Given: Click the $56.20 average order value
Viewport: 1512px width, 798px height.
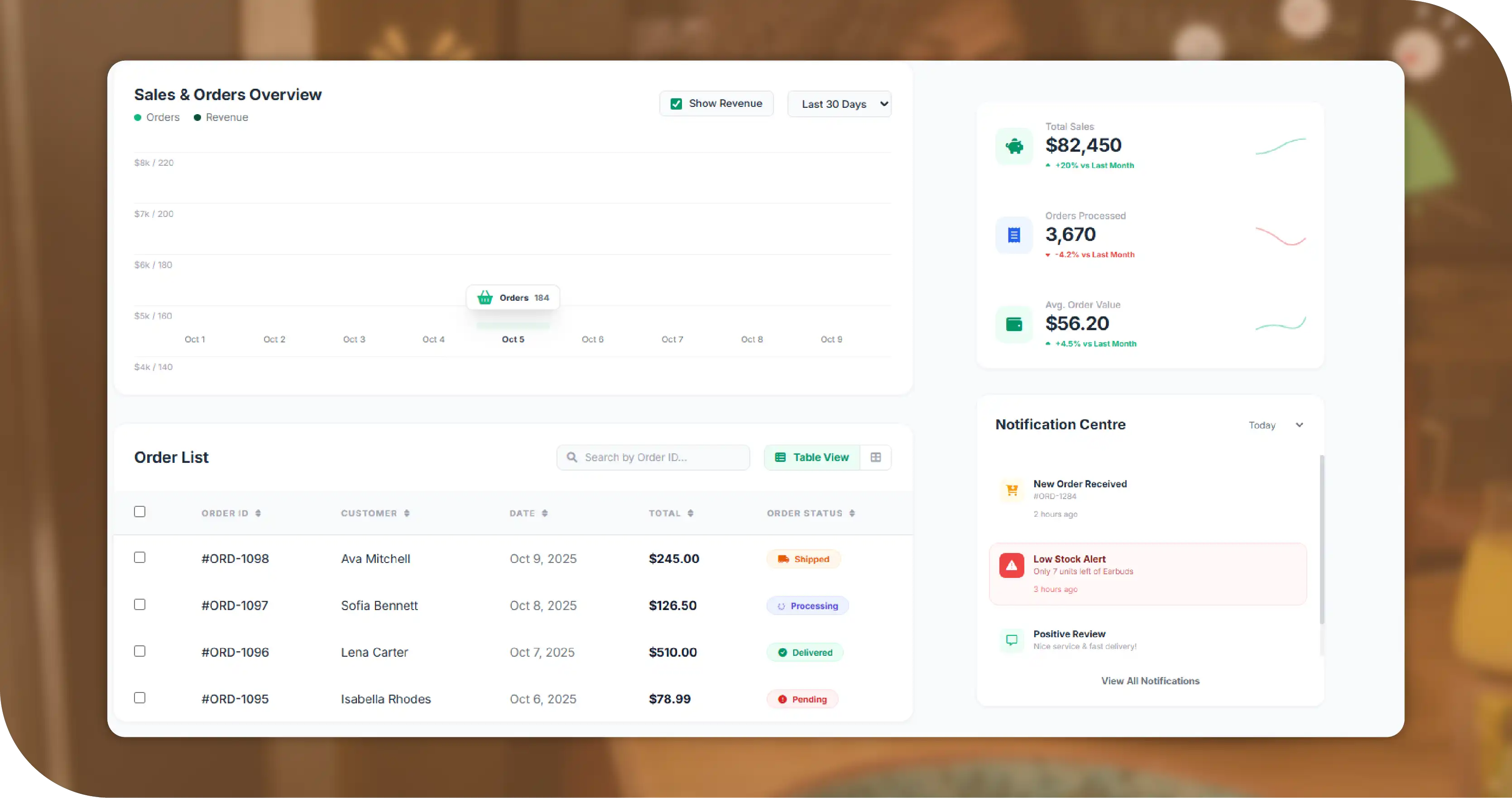Looking at the screenshot, I should click(1077, 323).
